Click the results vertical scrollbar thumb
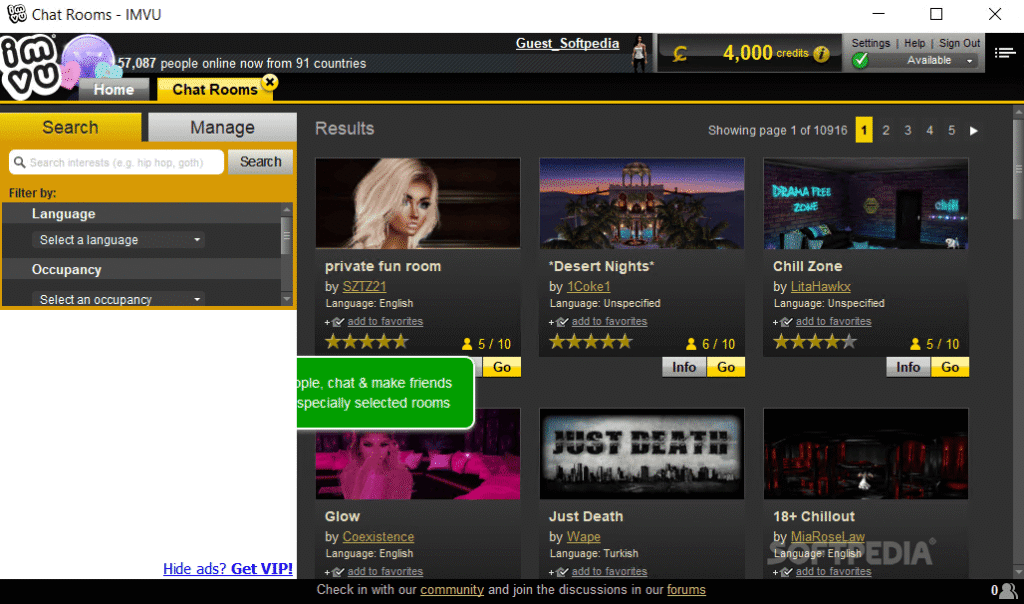The height and width of the screenshot is (604, 1024). point(1018,170)
